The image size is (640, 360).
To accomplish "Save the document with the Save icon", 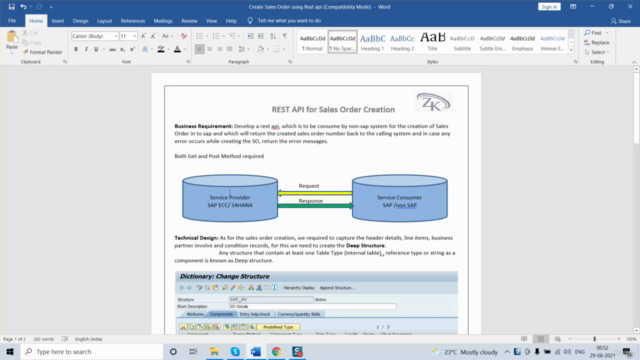I will click(11, 7).
